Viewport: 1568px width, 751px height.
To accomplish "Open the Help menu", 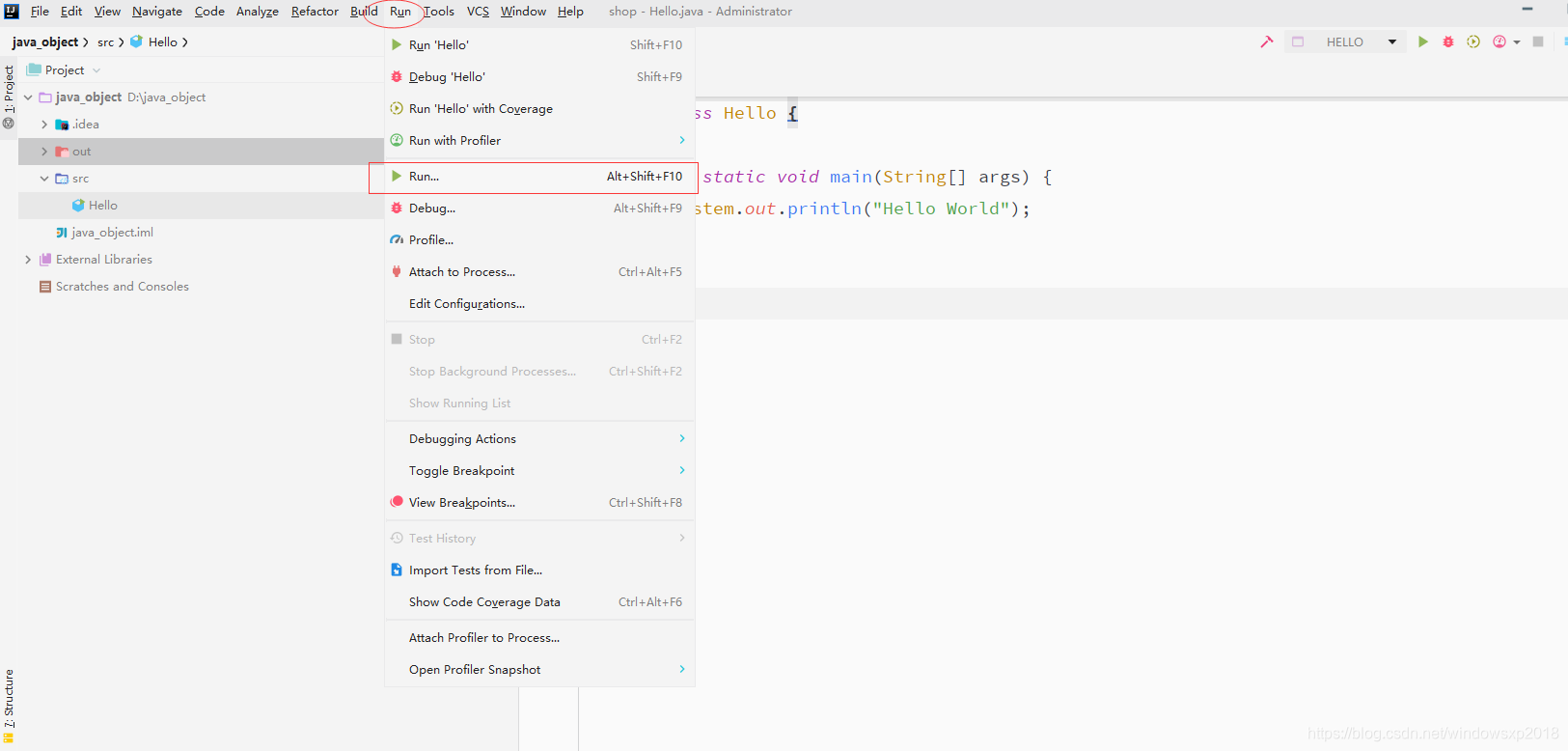I will pyautogui.click(x=570, y=12).
